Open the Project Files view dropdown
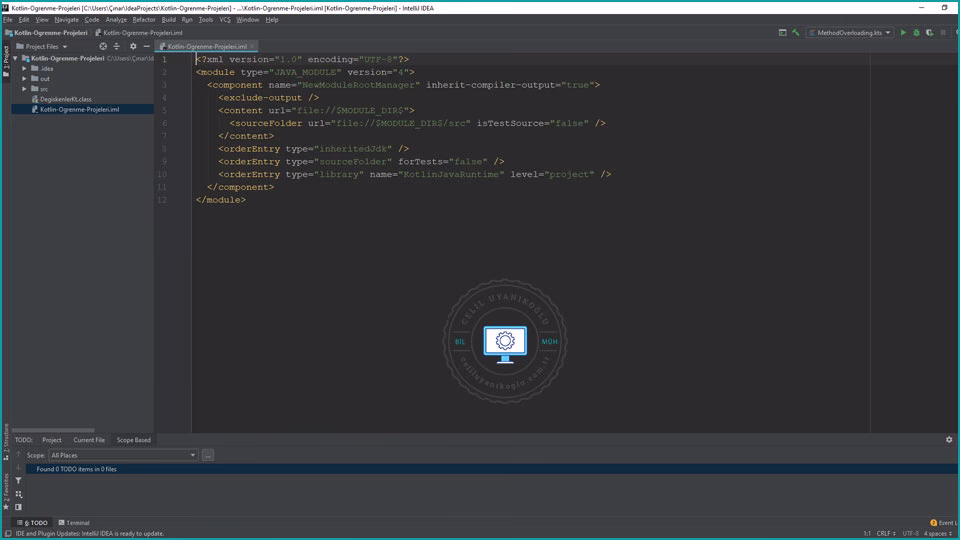The width and height of the screenshot is (960, 540). 42,47
